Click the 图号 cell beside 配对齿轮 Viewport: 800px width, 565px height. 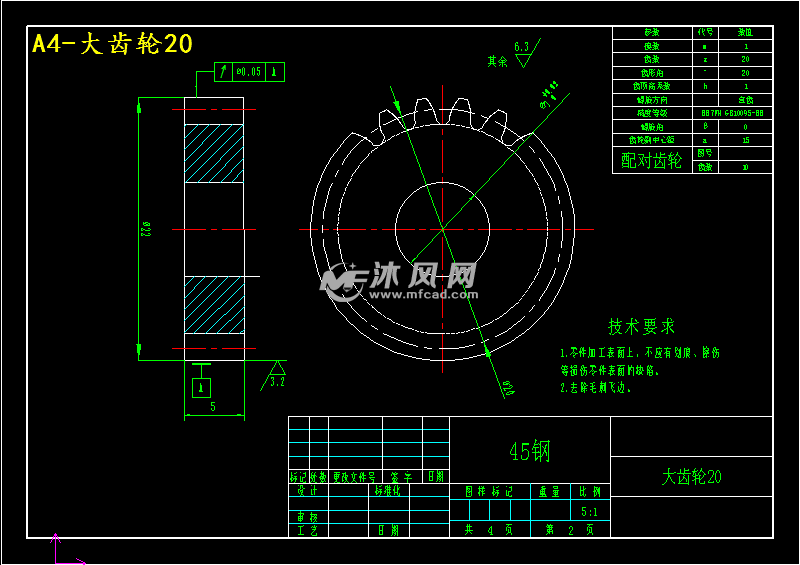706,153
